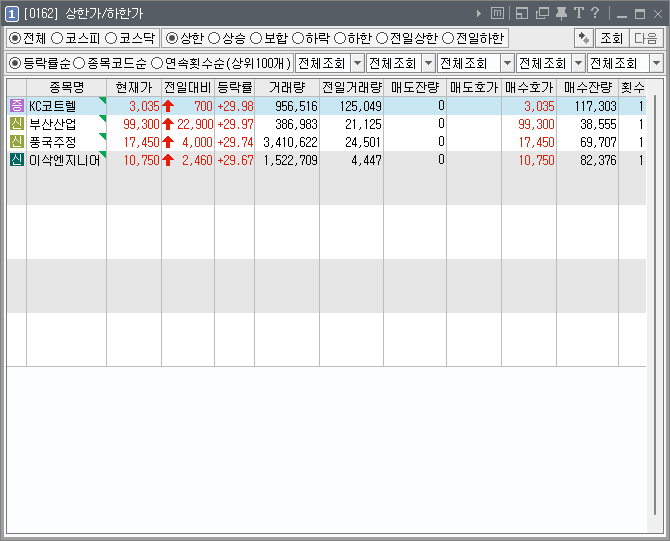
Task: Click the 현재가 column header
Action: point(134,88)
